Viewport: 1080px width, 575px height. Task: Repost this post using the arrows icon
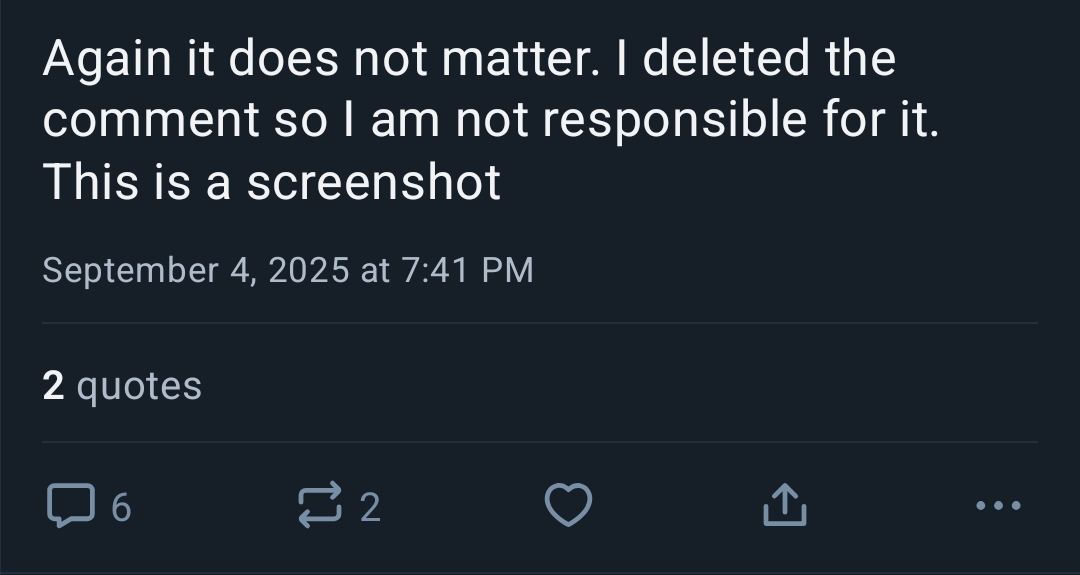pos(320,506)
